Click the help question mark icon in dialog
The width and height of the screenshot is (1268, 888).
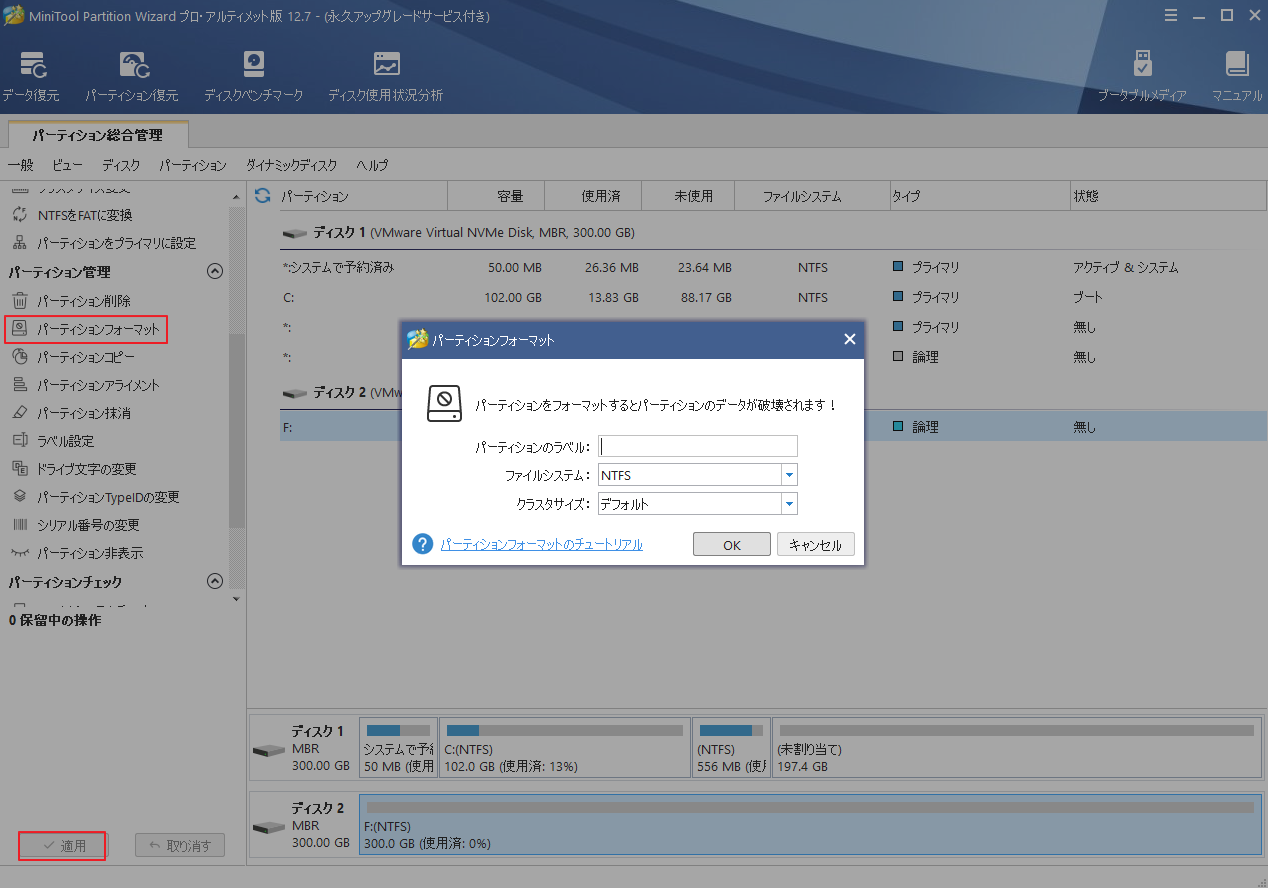pyautogui.click(x=422, y=544)
